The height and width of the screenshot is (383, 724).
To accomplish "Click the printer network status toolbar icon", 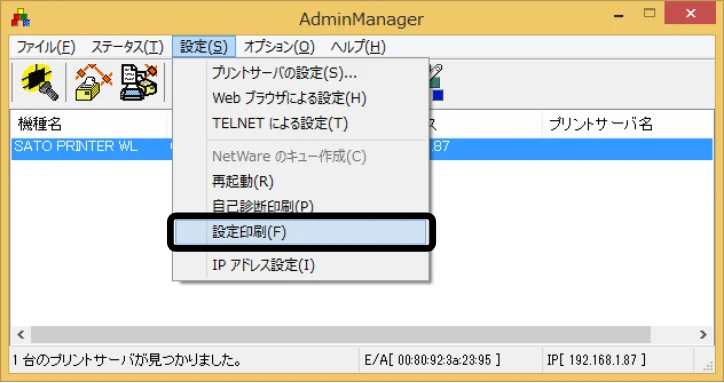I will click(94, 82).
